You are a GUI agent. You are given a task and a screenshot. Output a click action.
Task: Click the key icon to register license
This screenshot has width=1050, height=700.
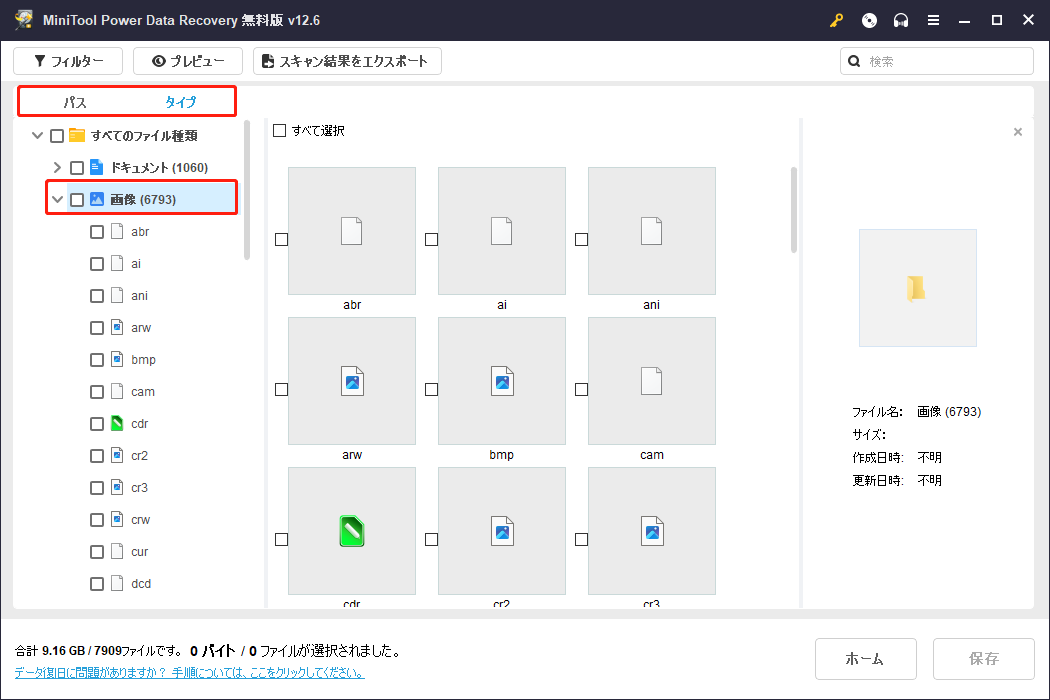[x=836, y=19]
